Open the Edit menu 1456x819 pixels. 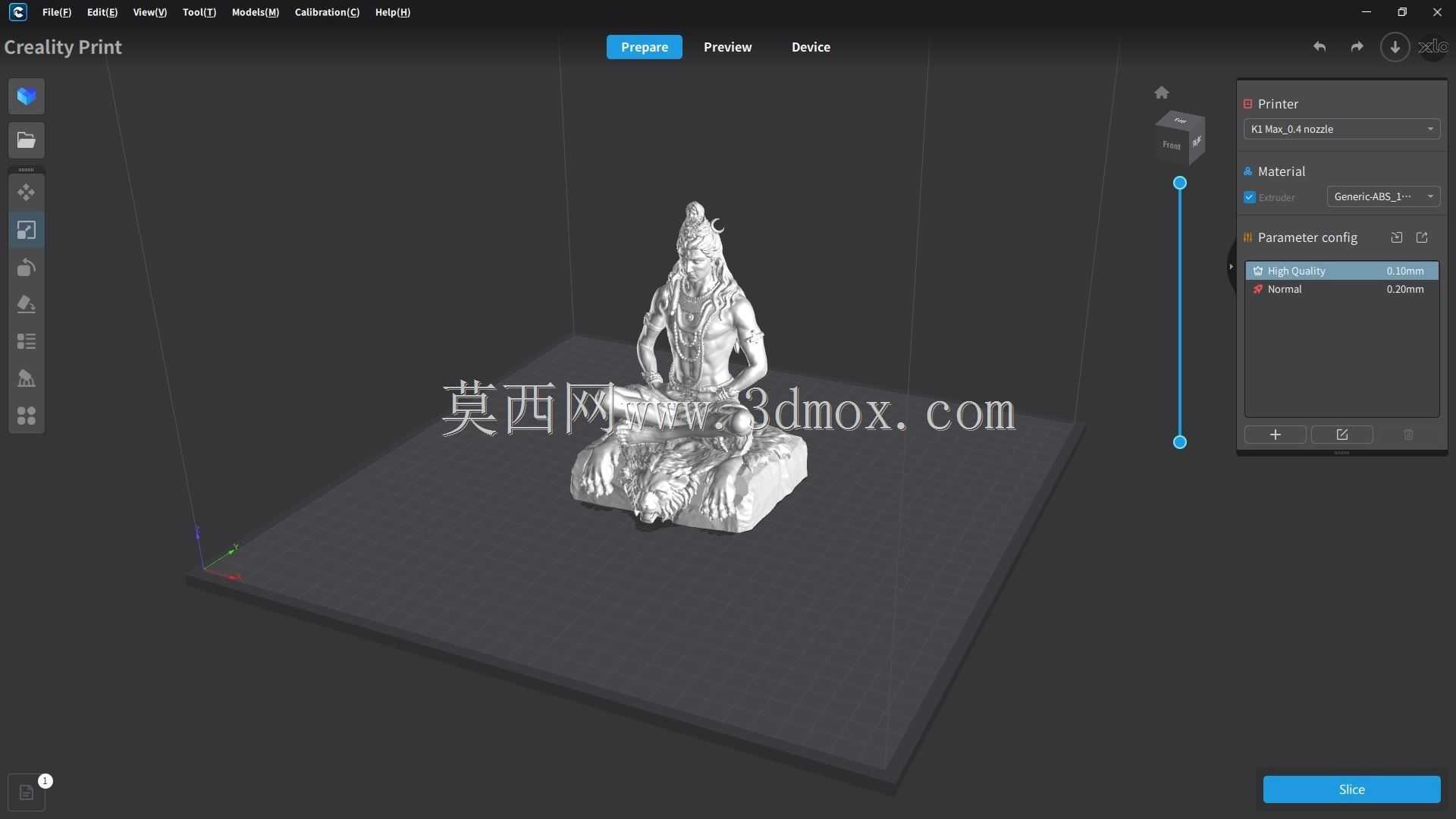(102, 12)
